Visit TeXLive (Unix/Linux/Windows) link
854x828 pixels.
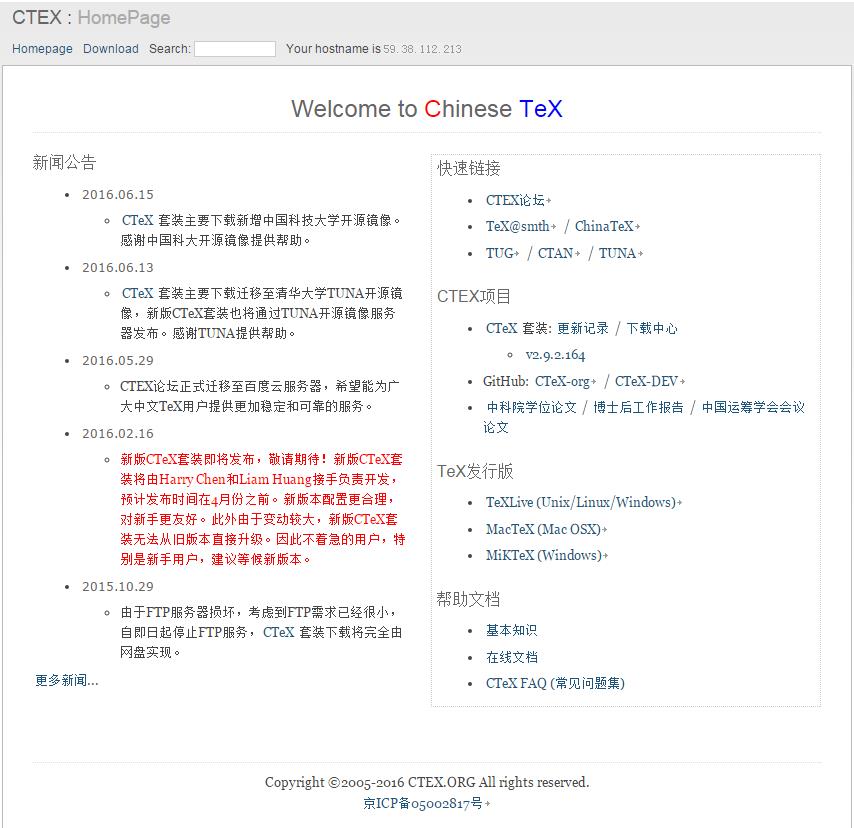583,502
